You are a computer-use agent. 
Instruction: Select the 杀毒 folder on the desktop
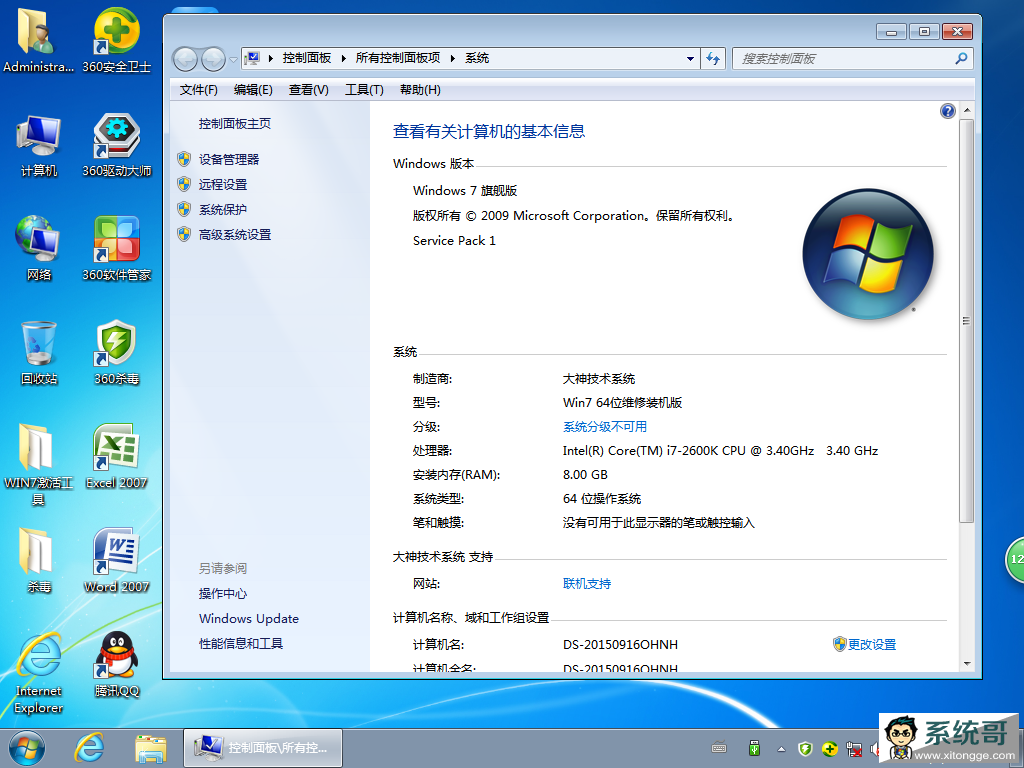39,560
